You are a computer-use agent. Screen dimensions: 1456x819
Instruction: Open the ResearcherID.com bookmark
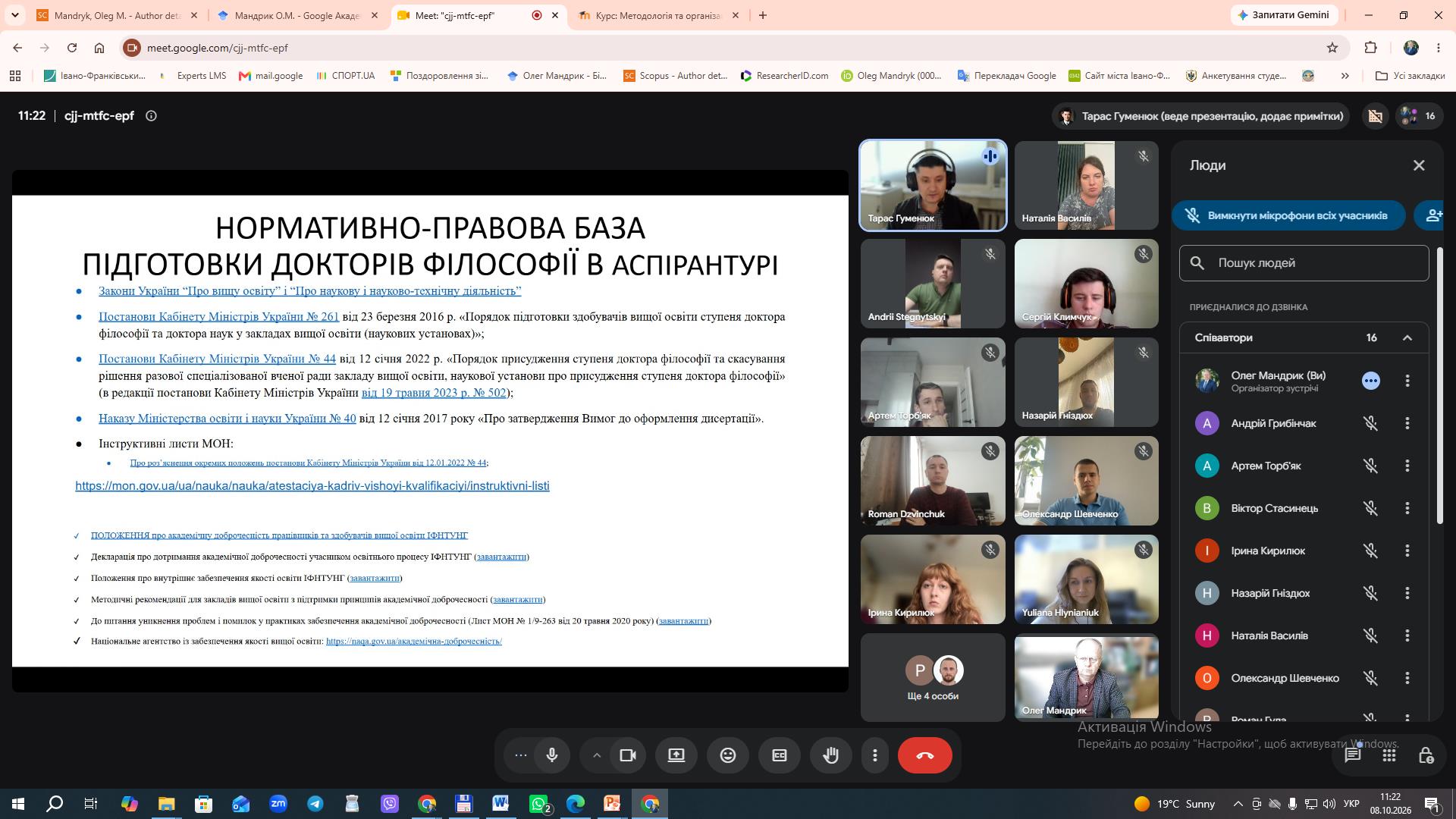(x=784, y=76)
